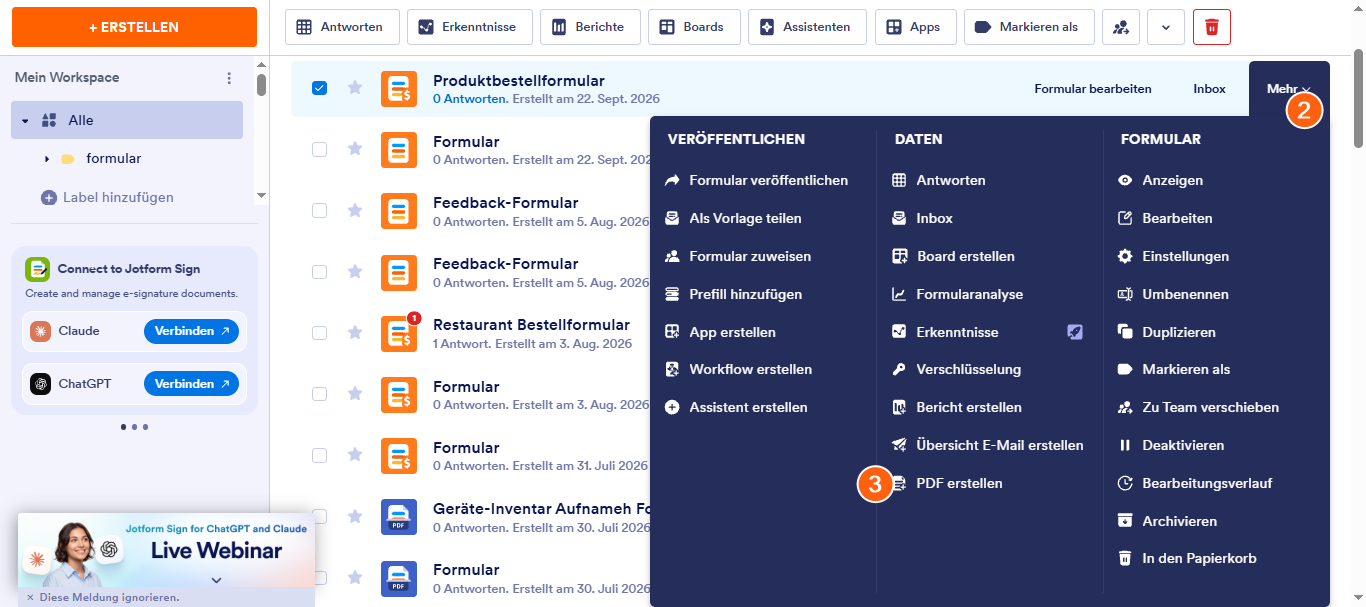Image resolution: width=1366 pixels, height=607 pixels.
Task: Click the move-to-team icon in toolbar
Action: (x=1121, y=27)
